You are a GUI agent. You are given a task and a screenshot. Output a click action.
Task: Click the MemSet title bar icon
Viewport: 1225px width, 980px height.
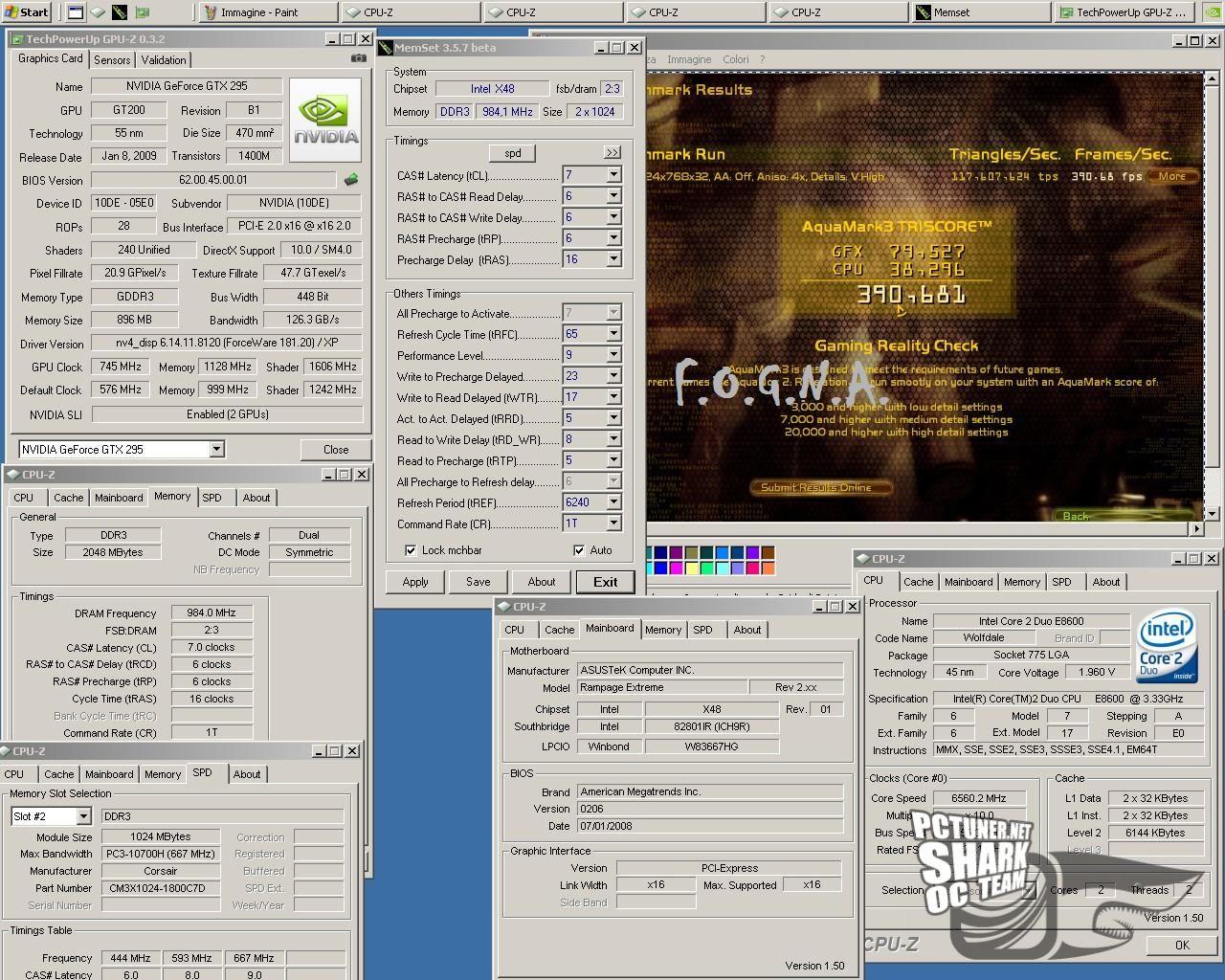pyautogui.click(x=386, y=48)
